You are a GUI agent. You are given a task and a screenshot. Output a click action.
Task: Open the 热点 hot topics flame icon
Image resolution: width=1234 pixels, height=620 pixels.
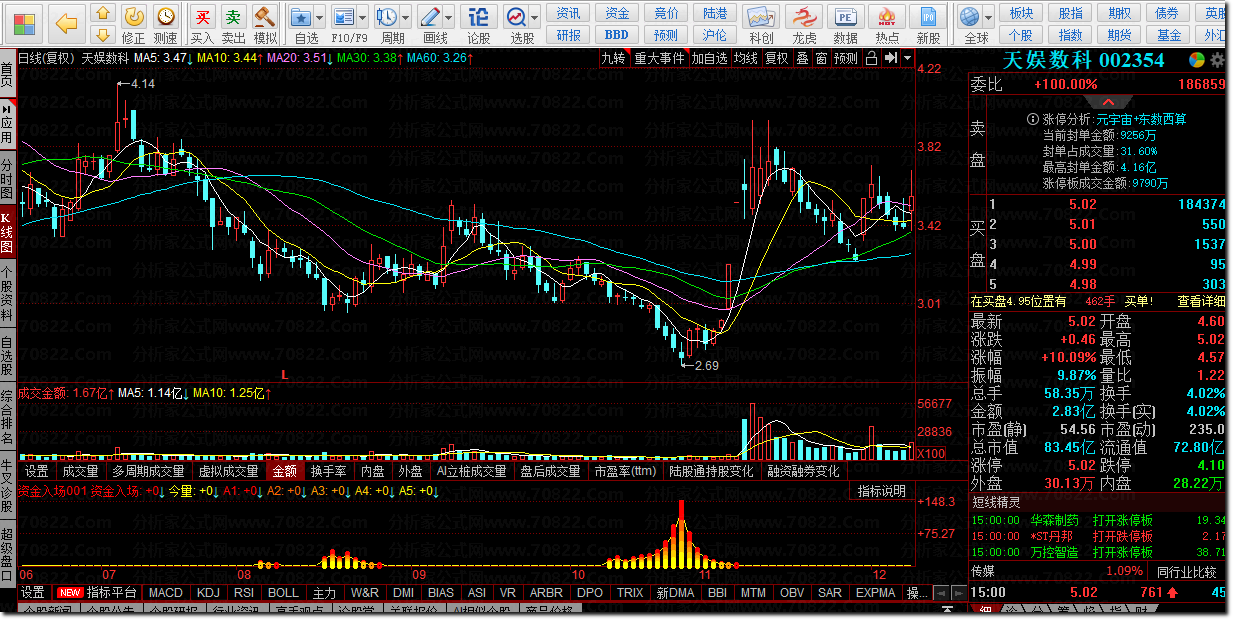[887, 17]
